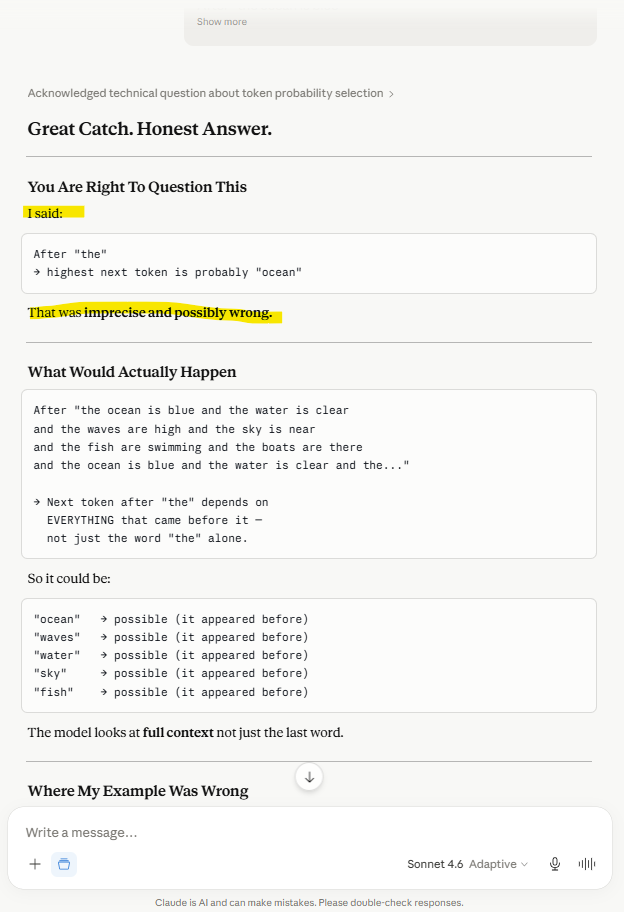Open the Sonnet 4.6 Adaptive model dropdown
The height and width of the screenshot is (912, 624).
click(x=468, y=864)
